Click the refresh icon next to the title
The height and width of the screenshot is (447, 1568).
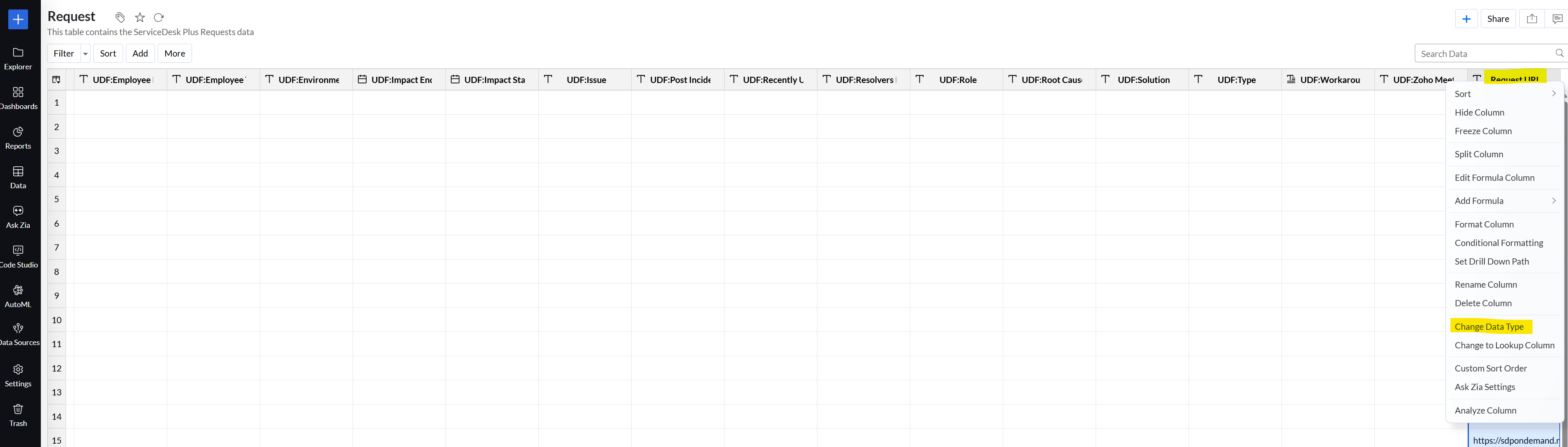(x=159, y=18)
